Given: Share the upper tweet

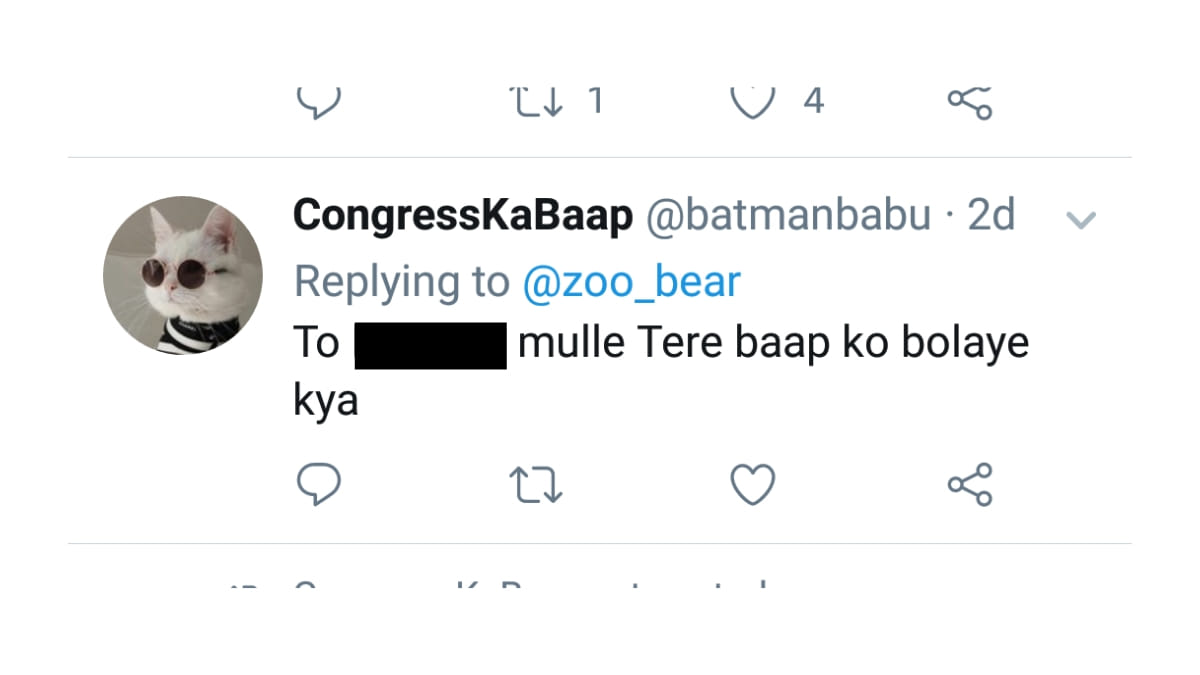Looking at the screenshot, I should (x=969, y=100).
